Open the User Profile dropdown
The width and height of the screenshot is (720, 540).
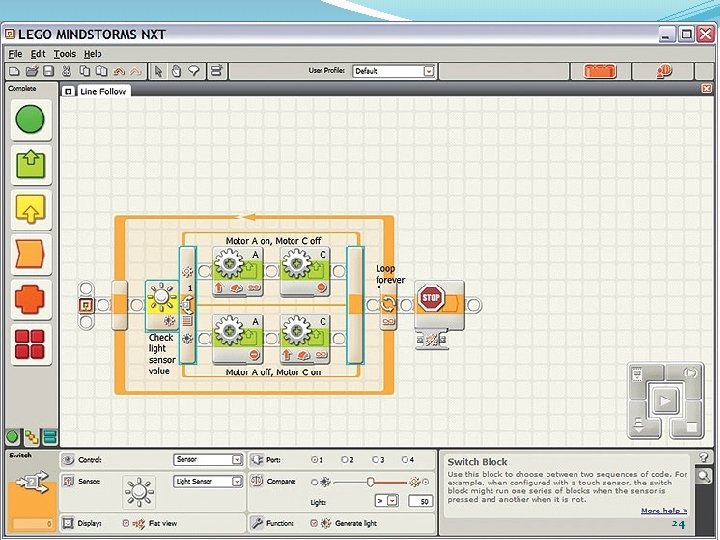(x=429, y=71)
